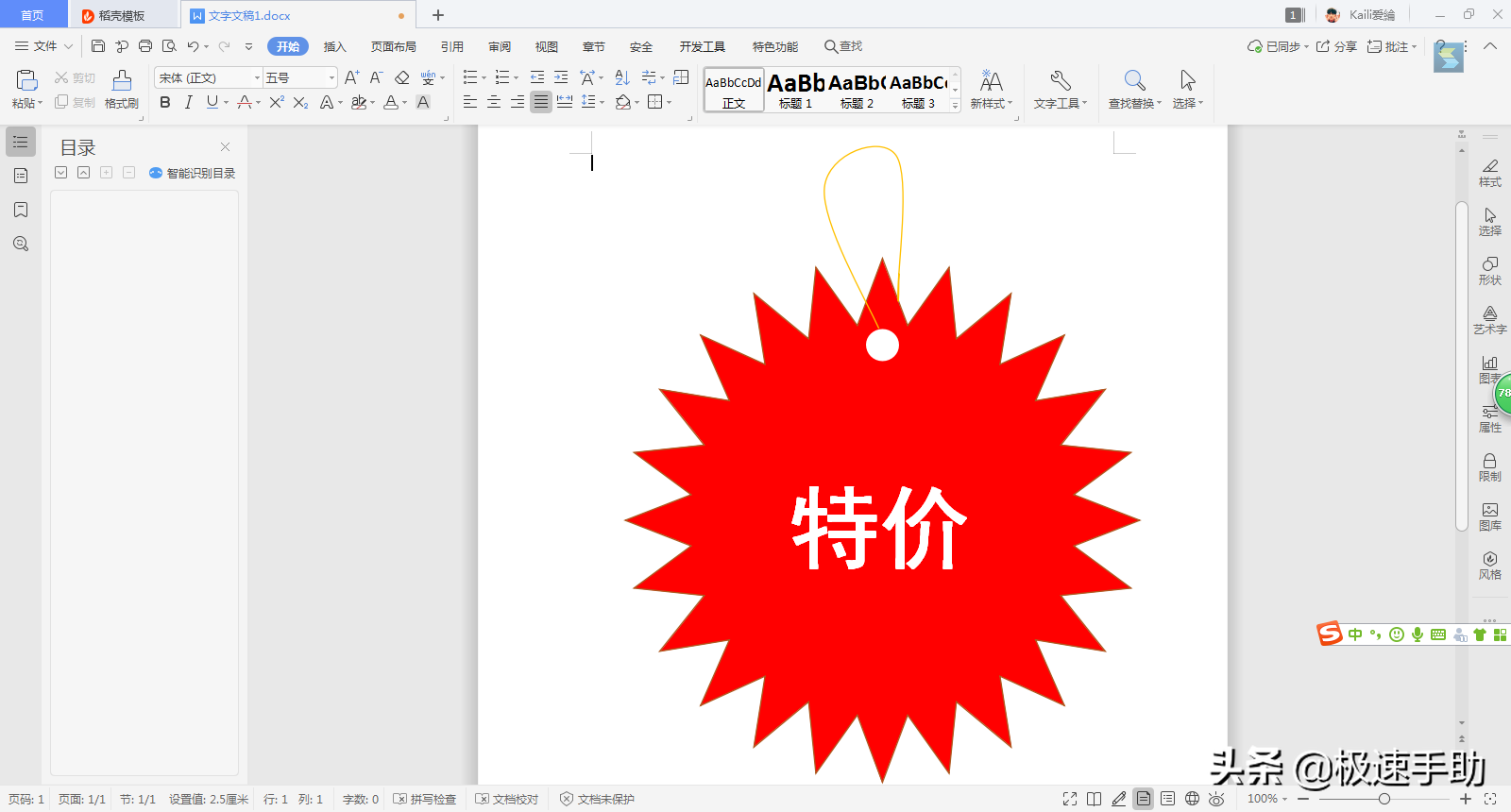Open 艺术字 word art on right sidebar

point(1489,319)
